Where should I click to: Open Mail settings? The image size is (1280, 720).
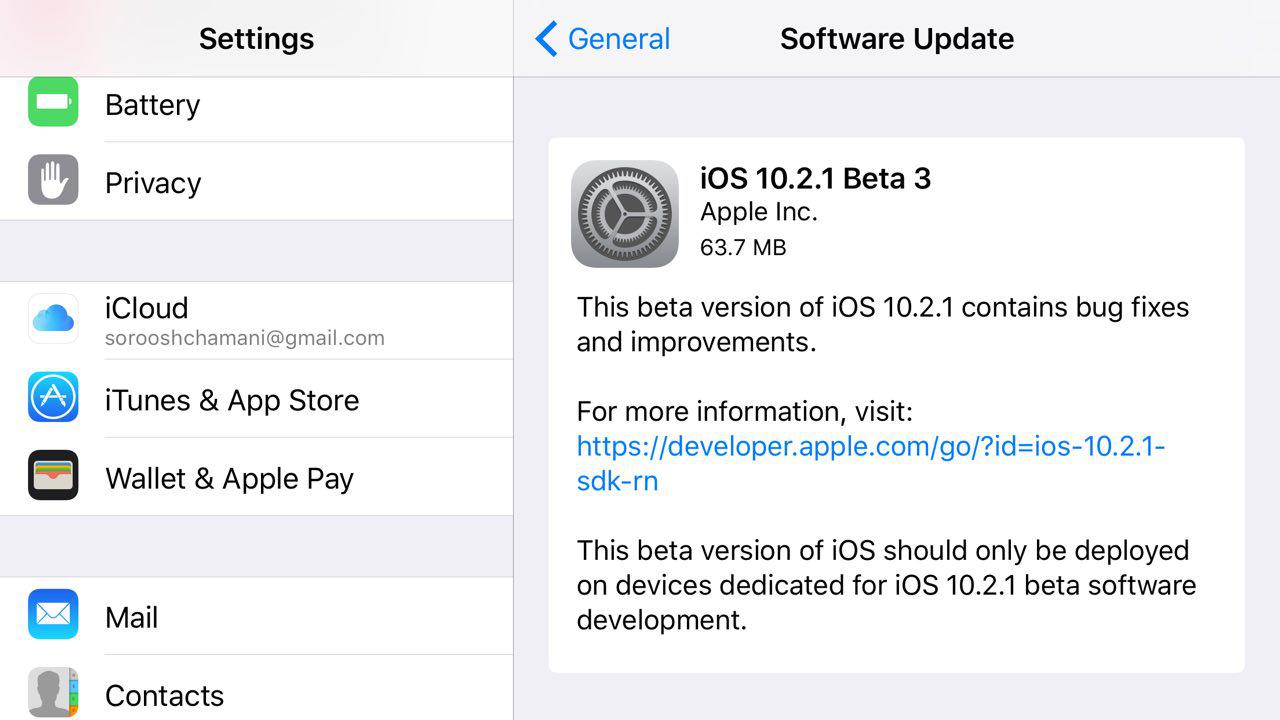click(x=256, y=616)
